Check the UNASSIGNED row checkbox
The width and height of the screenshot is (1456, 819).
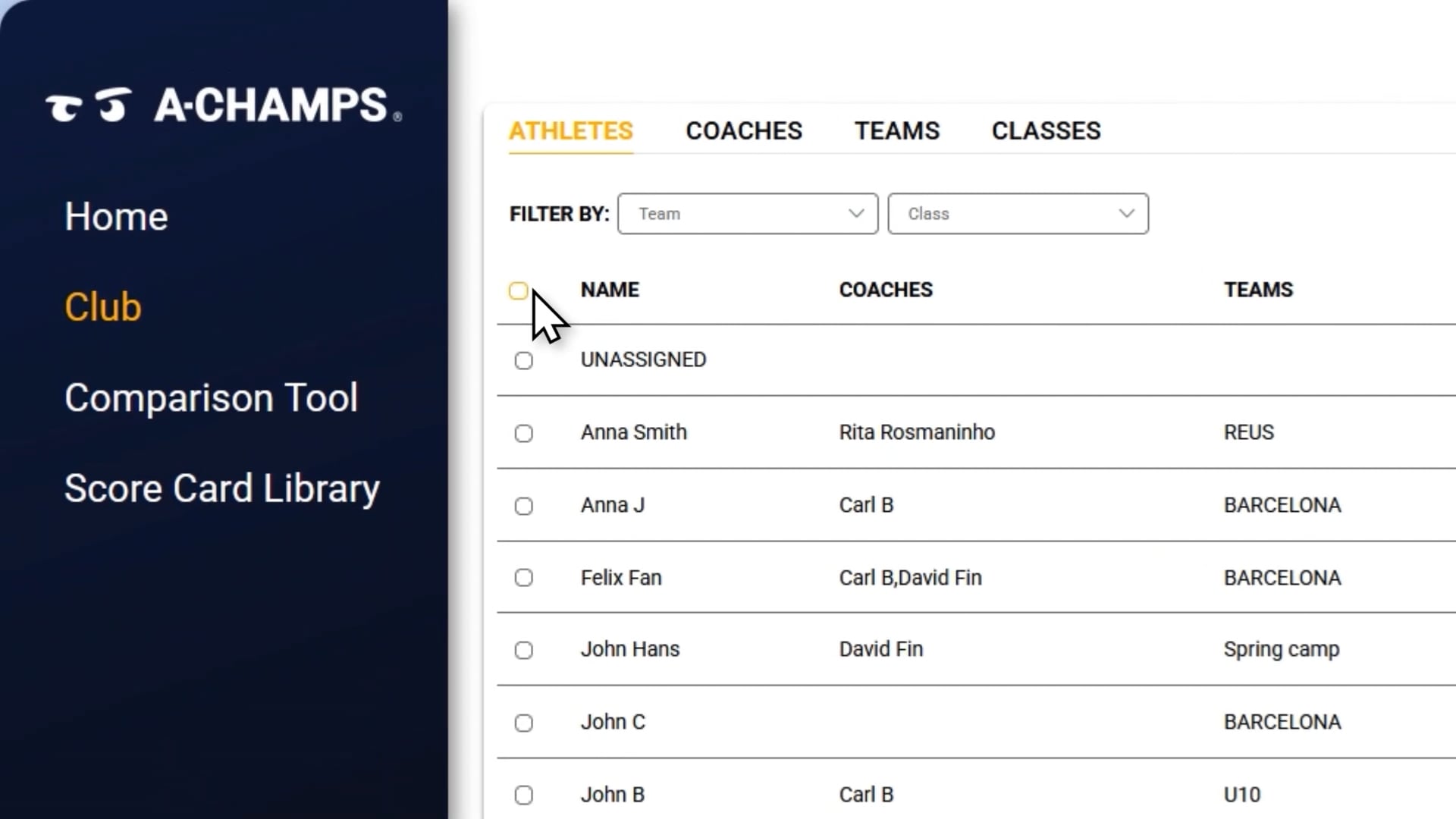[x=523, y=361]
